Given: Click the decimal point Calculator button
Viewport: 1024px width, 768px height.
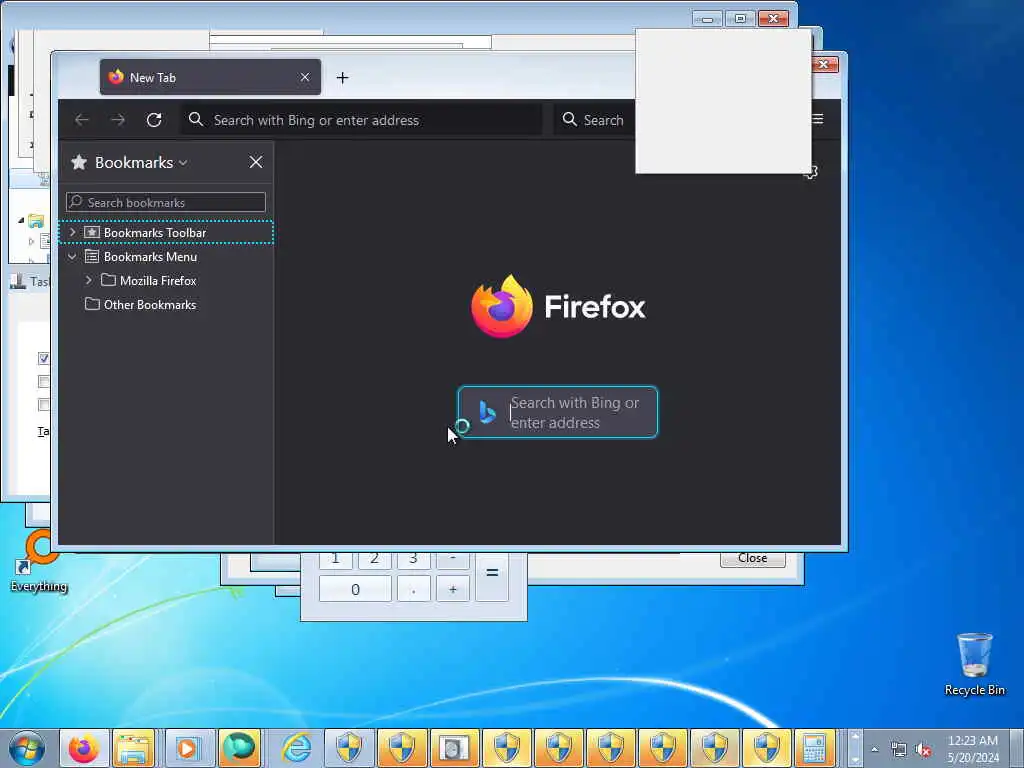Looking at the screenshot, I should tap(414, 589).
